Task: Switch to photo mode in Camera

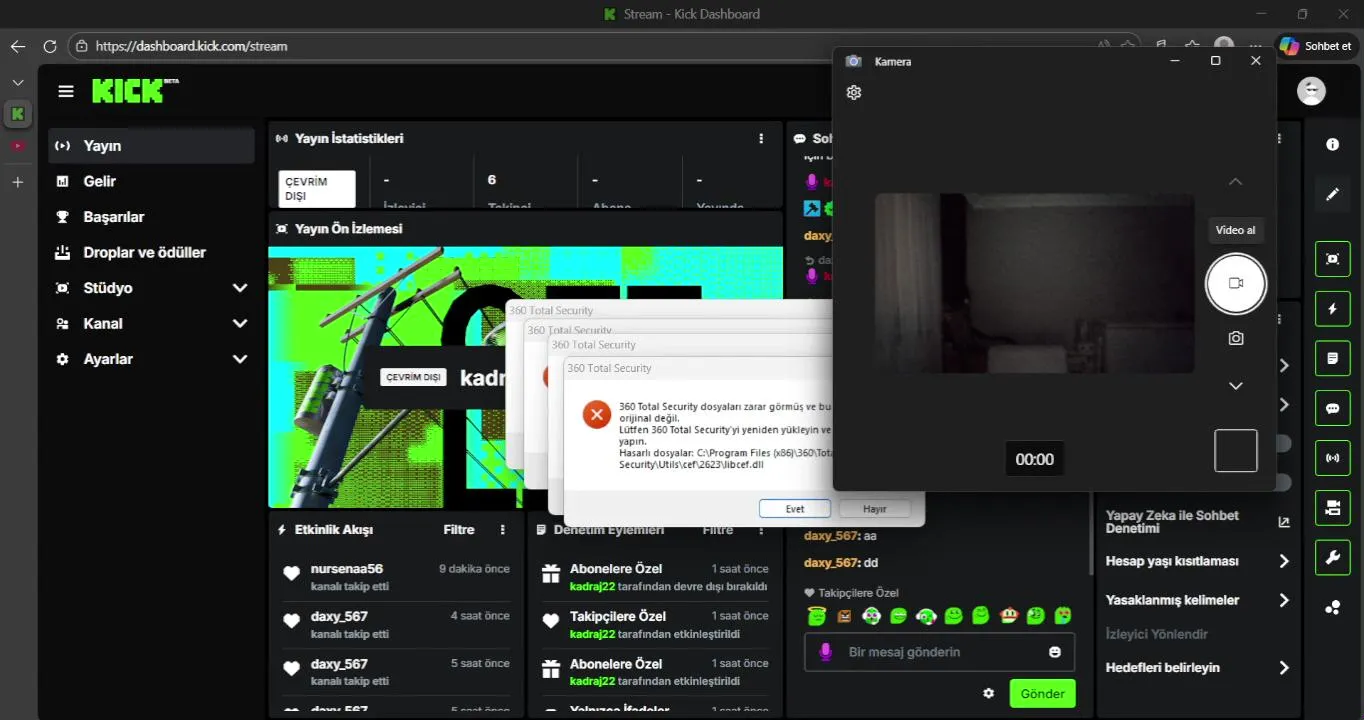Action: tap(1236, 338)
